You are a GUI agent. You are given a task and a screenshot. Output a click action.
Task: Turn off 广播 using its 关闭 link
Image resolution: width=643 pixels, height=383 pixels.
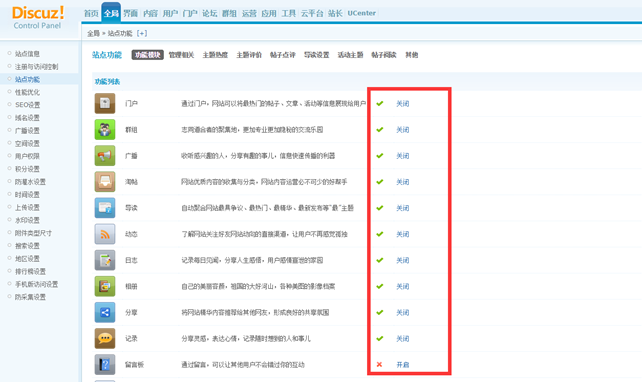pyautogui.click(x=403, y=156)
